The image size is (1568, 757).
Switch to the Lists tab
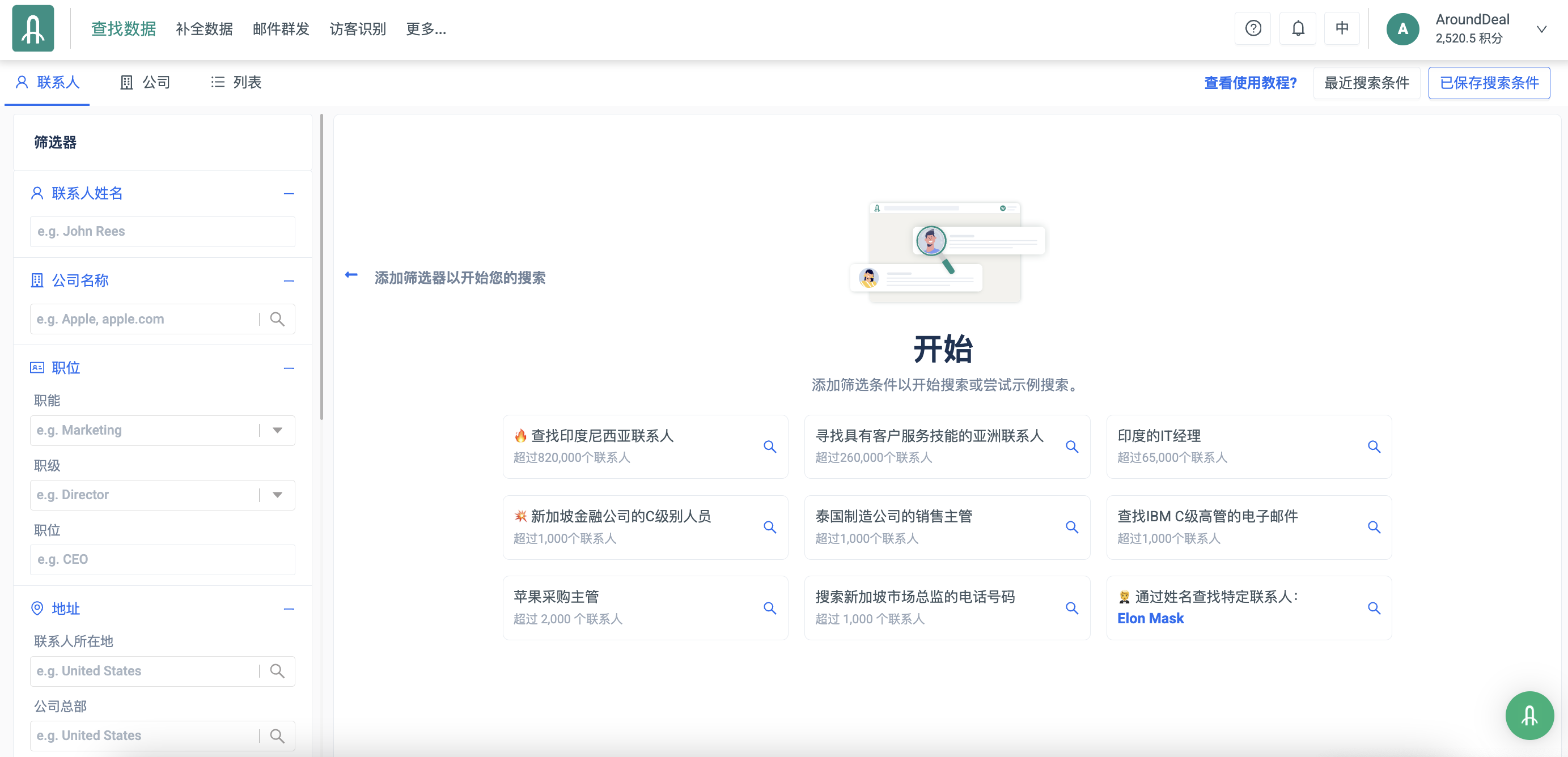pyautogui.click(x=236, y=82)
